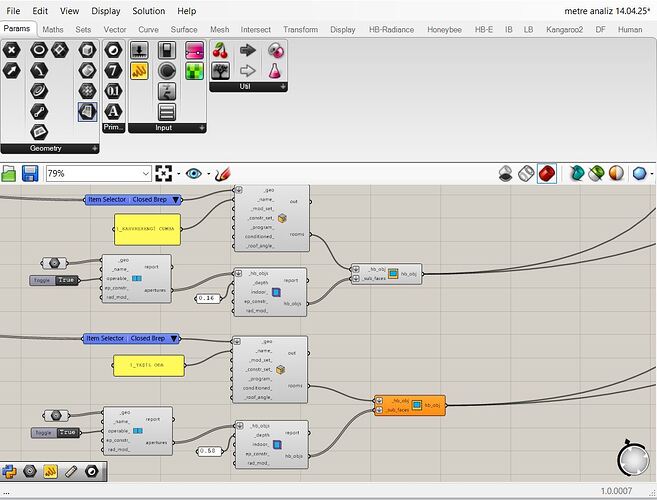Save document with blue floppy icon
This screenshot has width=657, height=500.
pyautogui.click(x=30, y=174)
